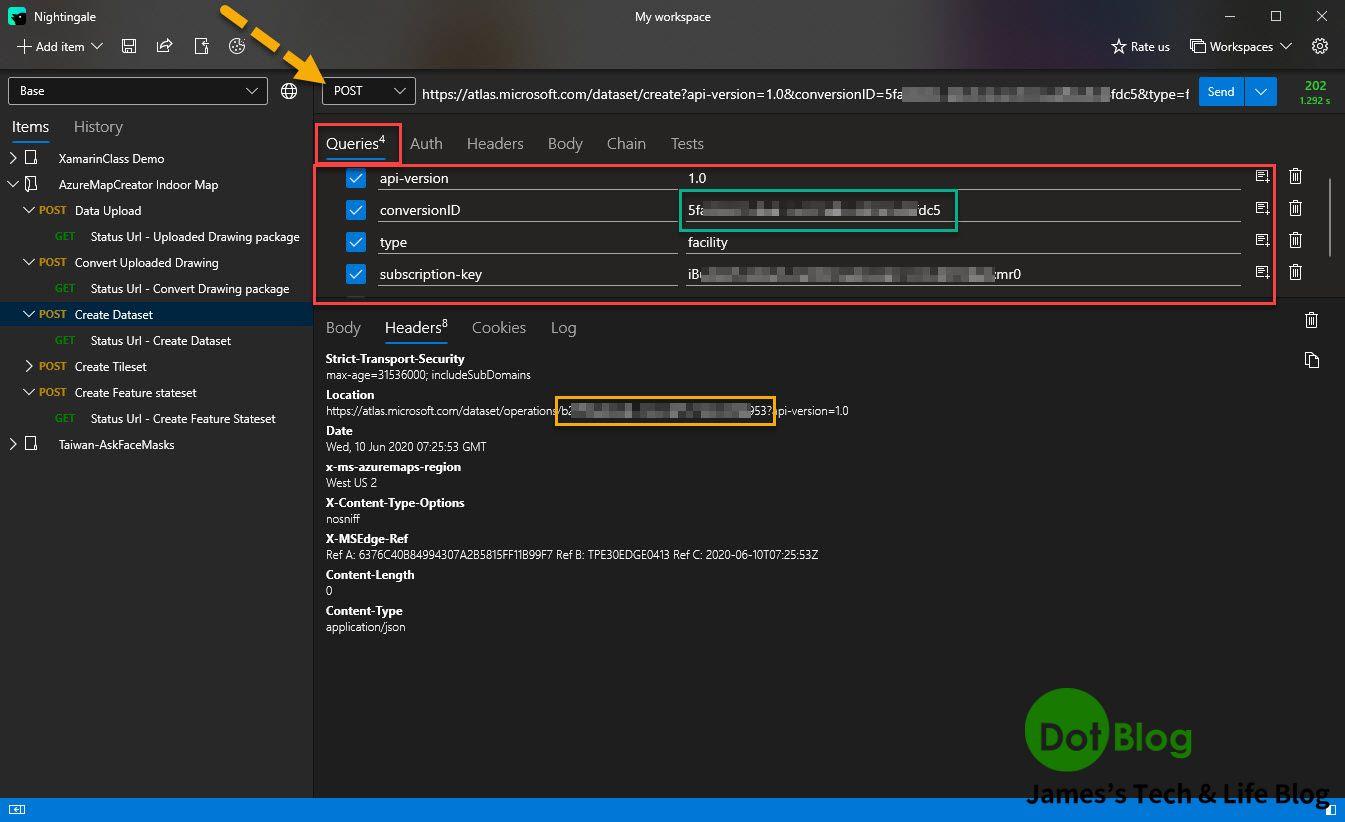This screenshot has height=822, width=1345.
Task: Click the save icon in top toolbar
Action: point(128,46)
